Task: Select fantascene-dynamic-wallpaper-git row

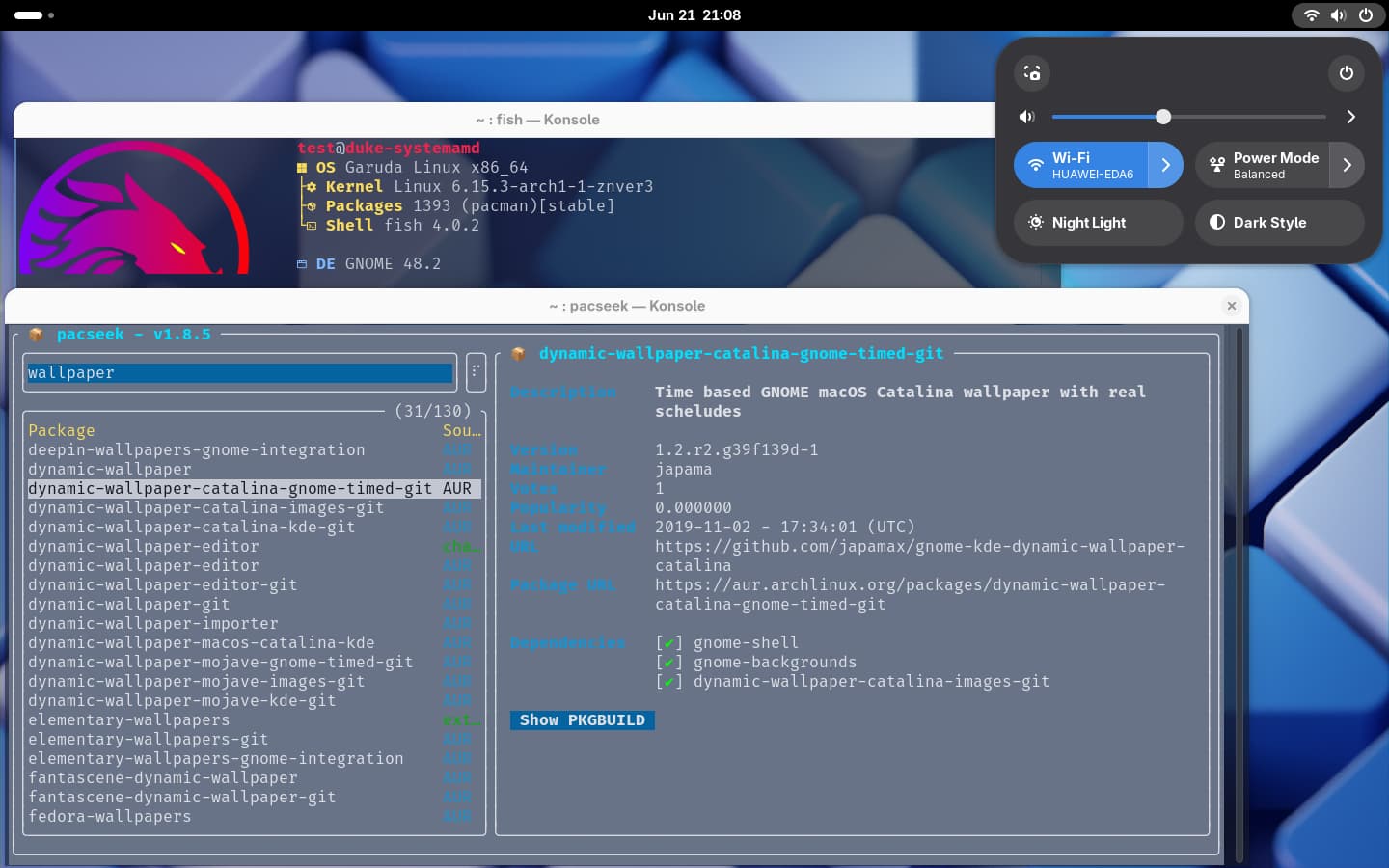Action: (254, 798)
